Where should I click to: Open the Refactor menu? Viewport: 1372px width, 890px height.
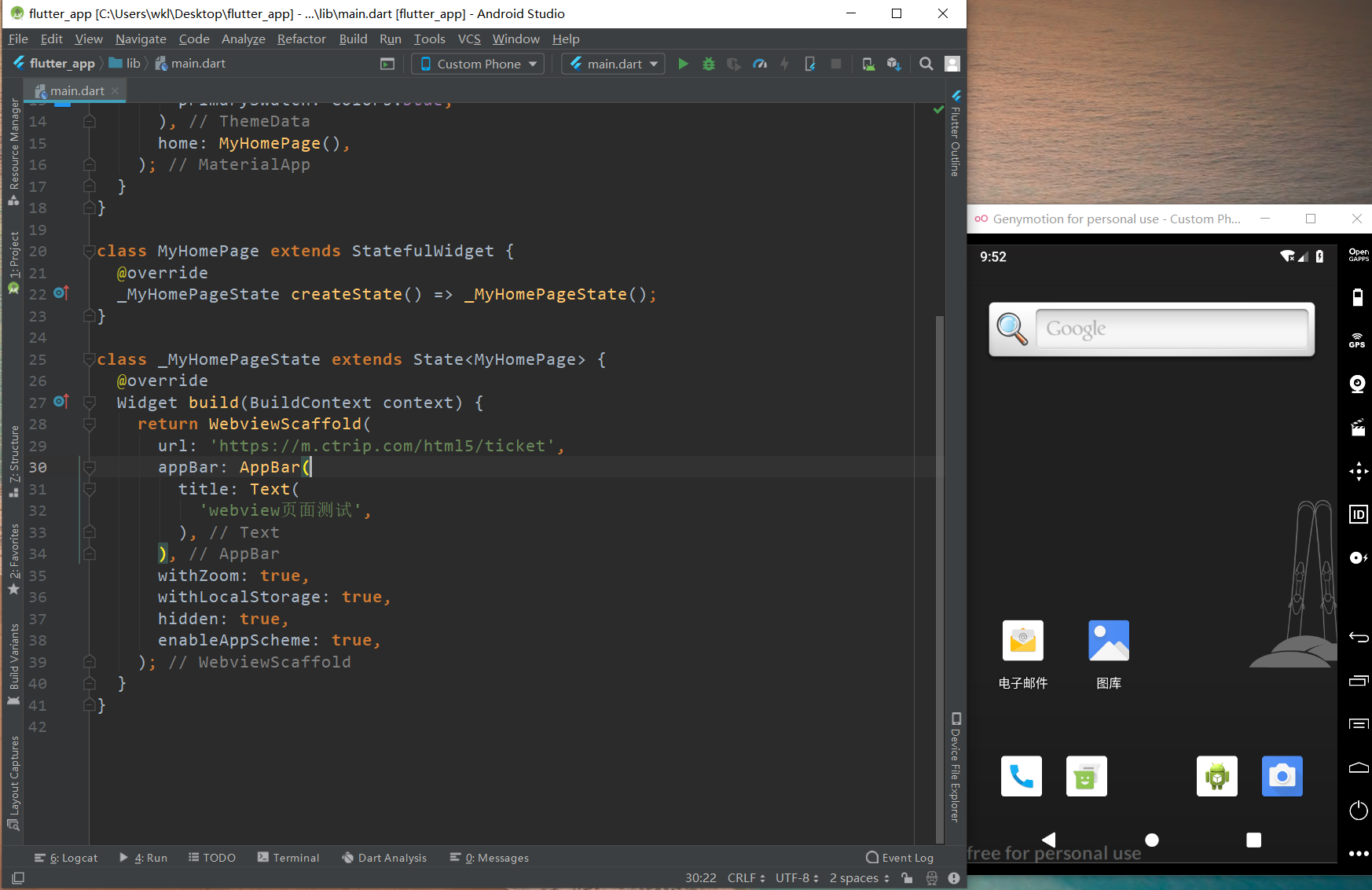click(x=301, y=39)
